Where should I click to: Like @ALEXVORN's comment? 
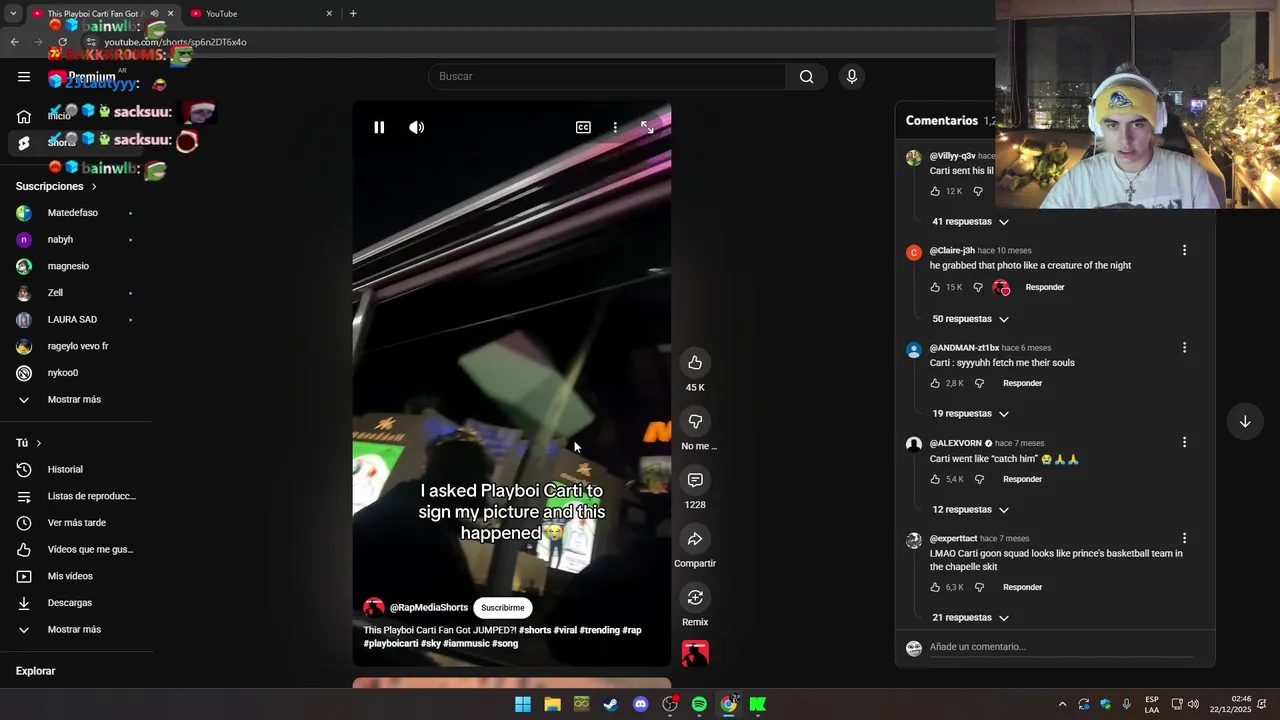[x=935, y=479]
